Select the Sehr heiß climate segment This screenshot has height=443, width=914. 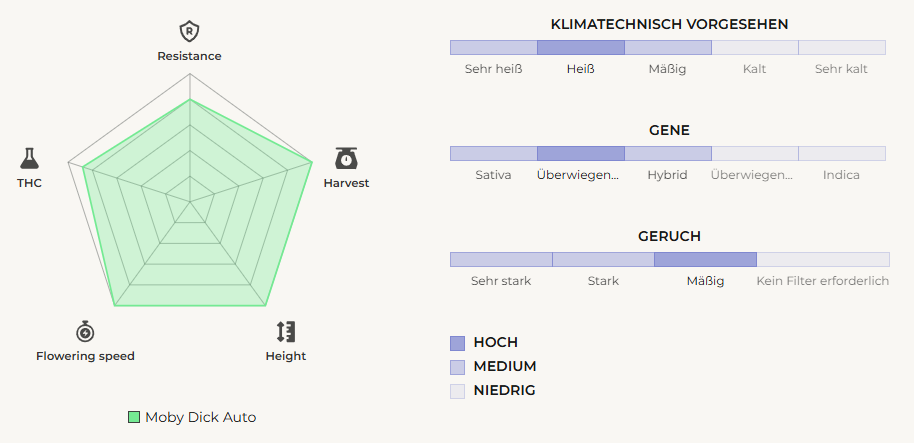coord(493,47)
